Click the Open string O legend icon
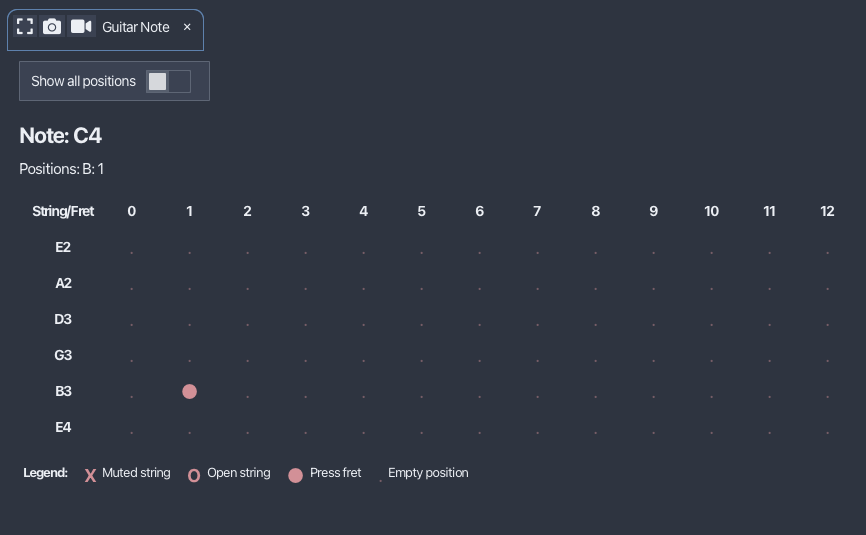Image resolution: width=866 pixels, height=535 pixels. 194,475
